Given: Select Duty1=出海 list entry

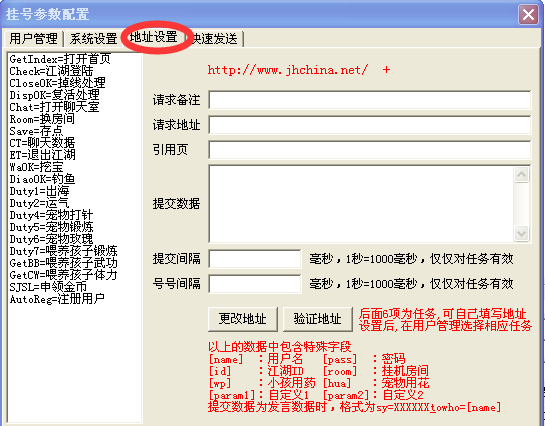Looking at the screenshot, I should (39, 191).
